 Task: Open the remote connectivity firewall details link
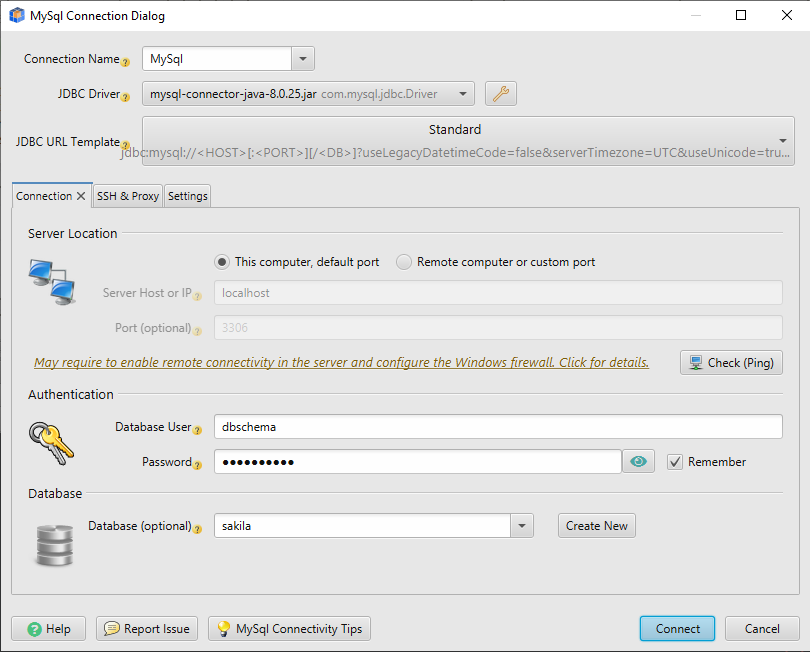341,363
